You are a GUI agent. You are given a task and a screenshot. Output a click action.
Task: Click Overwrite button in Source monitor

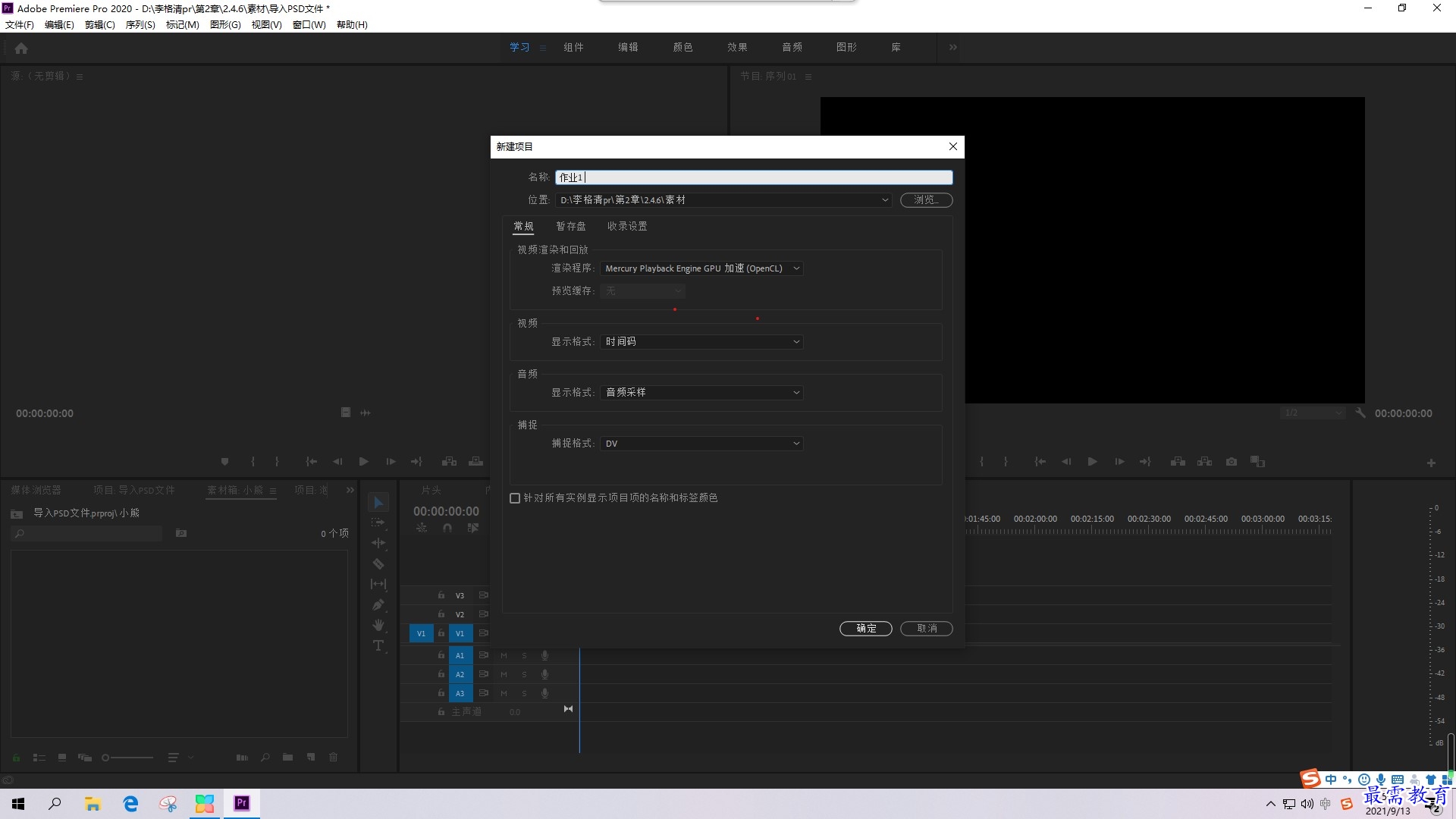[x=475, y=461]
